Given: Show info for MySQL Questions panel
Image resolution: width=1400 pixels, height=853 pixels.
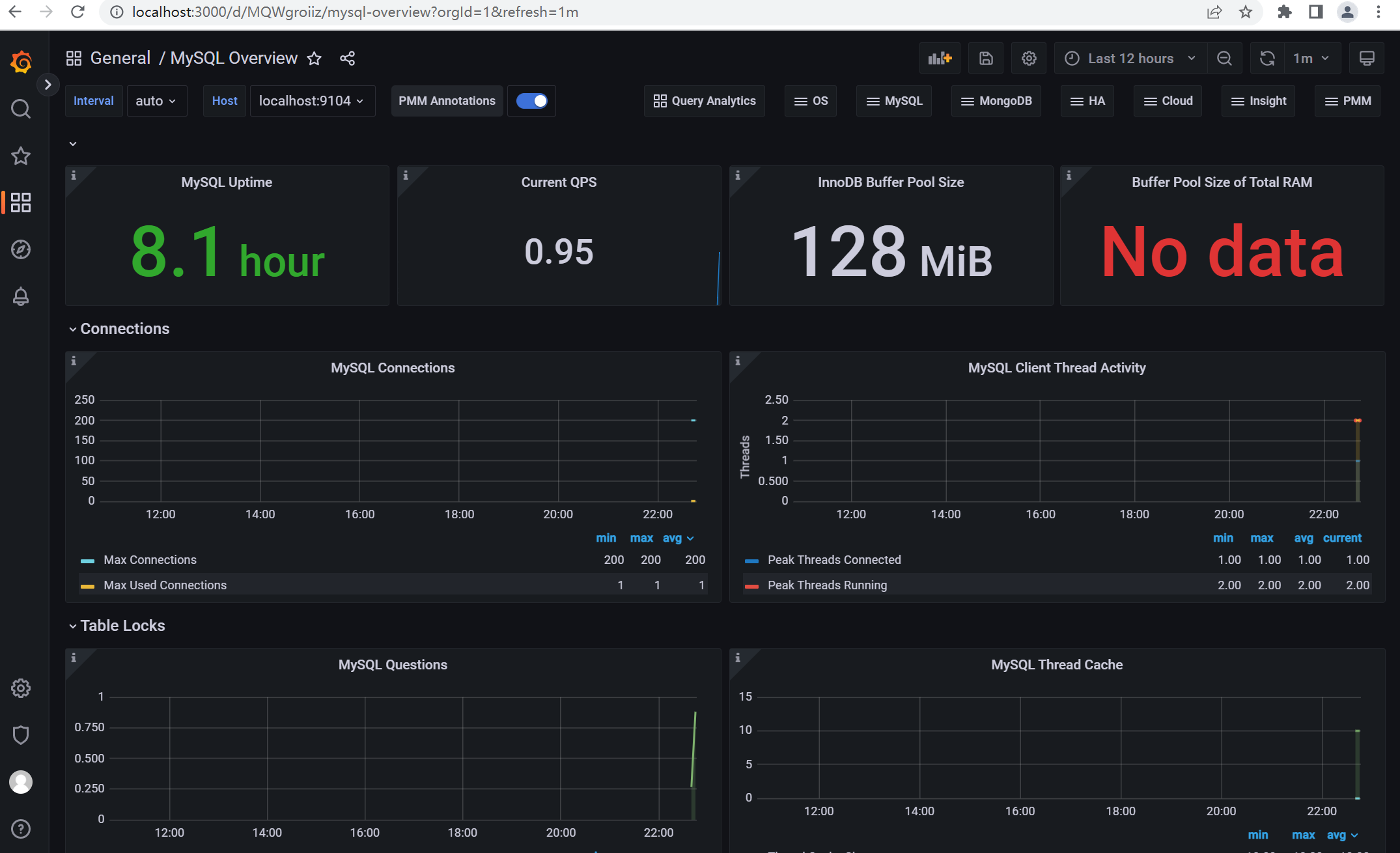Looking at the screenshot, I should pyautogui.click(x=74, y=658).
